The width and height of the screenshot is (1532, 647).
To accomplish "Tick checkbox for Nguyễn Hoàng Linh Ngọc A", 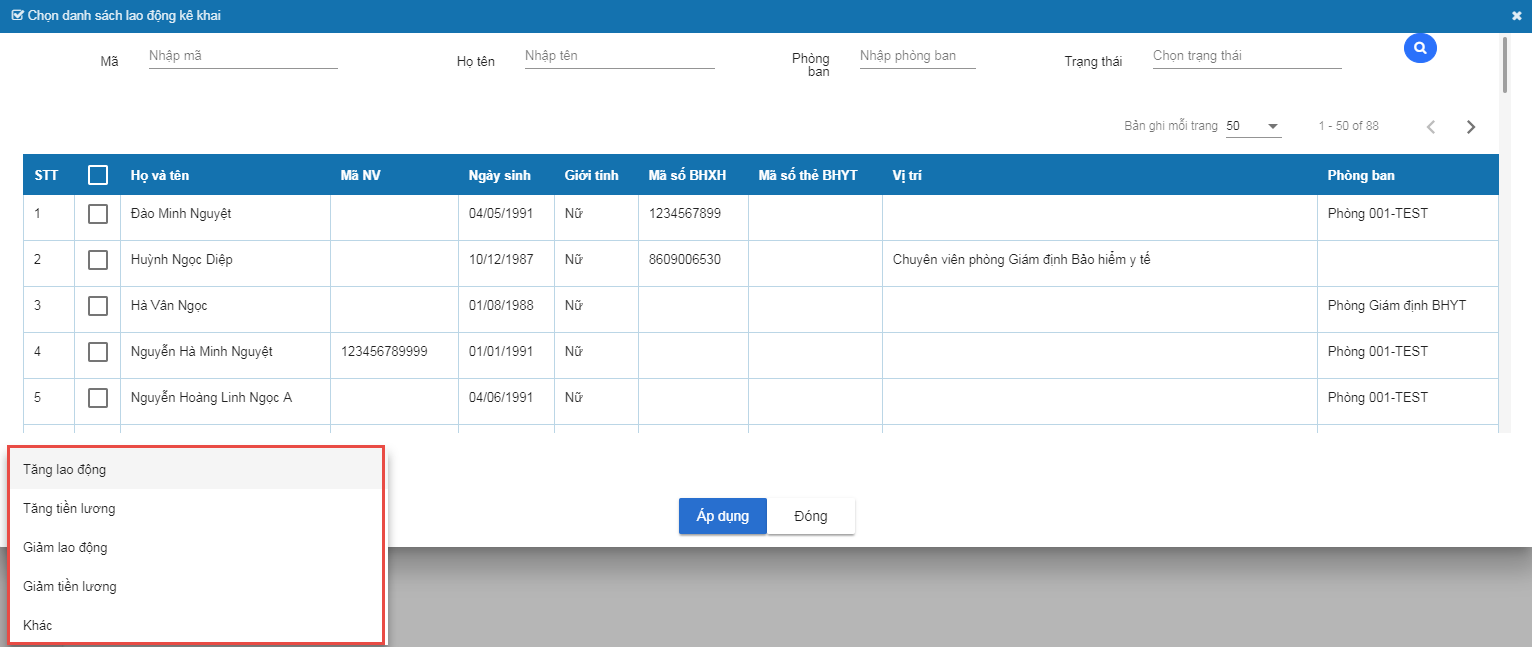I will [98, 398].
